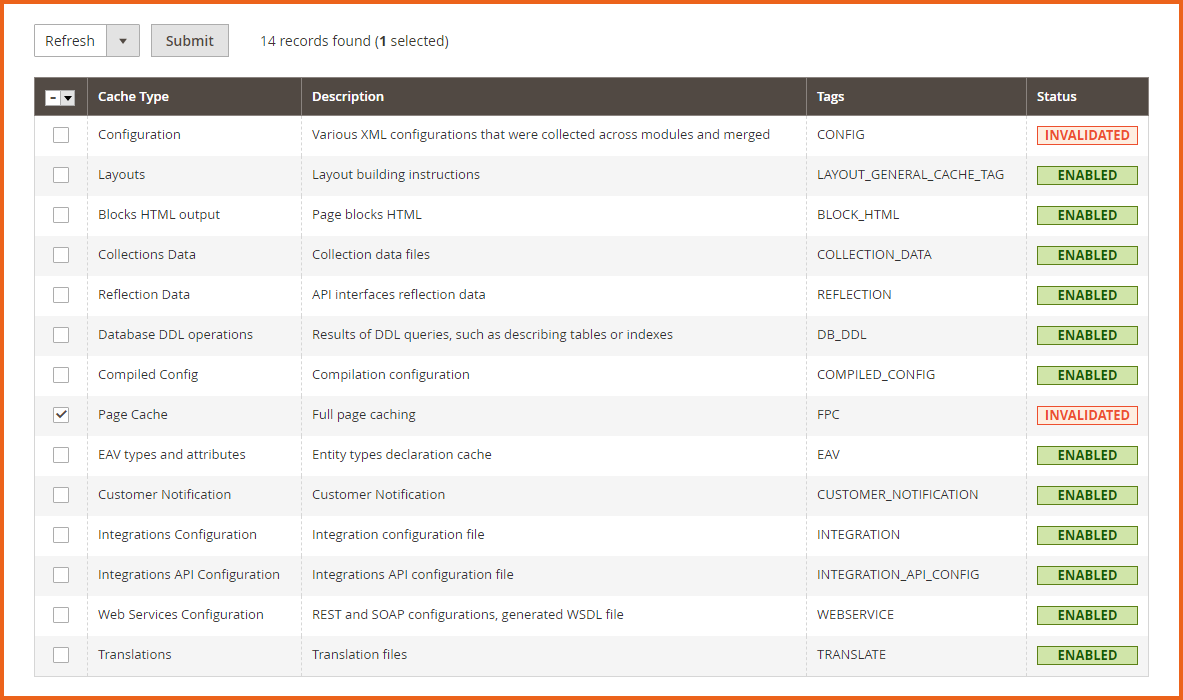The width and height of the screenshot is (1183, 700).
Task: Check the Translations row checkbox
Action: pos(61,654)
